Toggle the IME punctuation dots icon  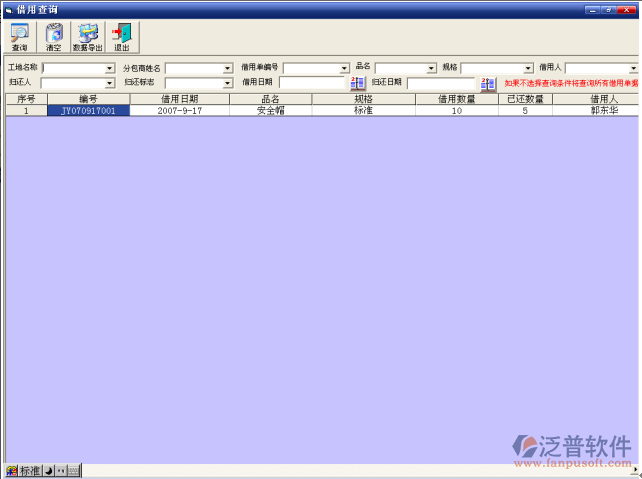pos(61,471)
